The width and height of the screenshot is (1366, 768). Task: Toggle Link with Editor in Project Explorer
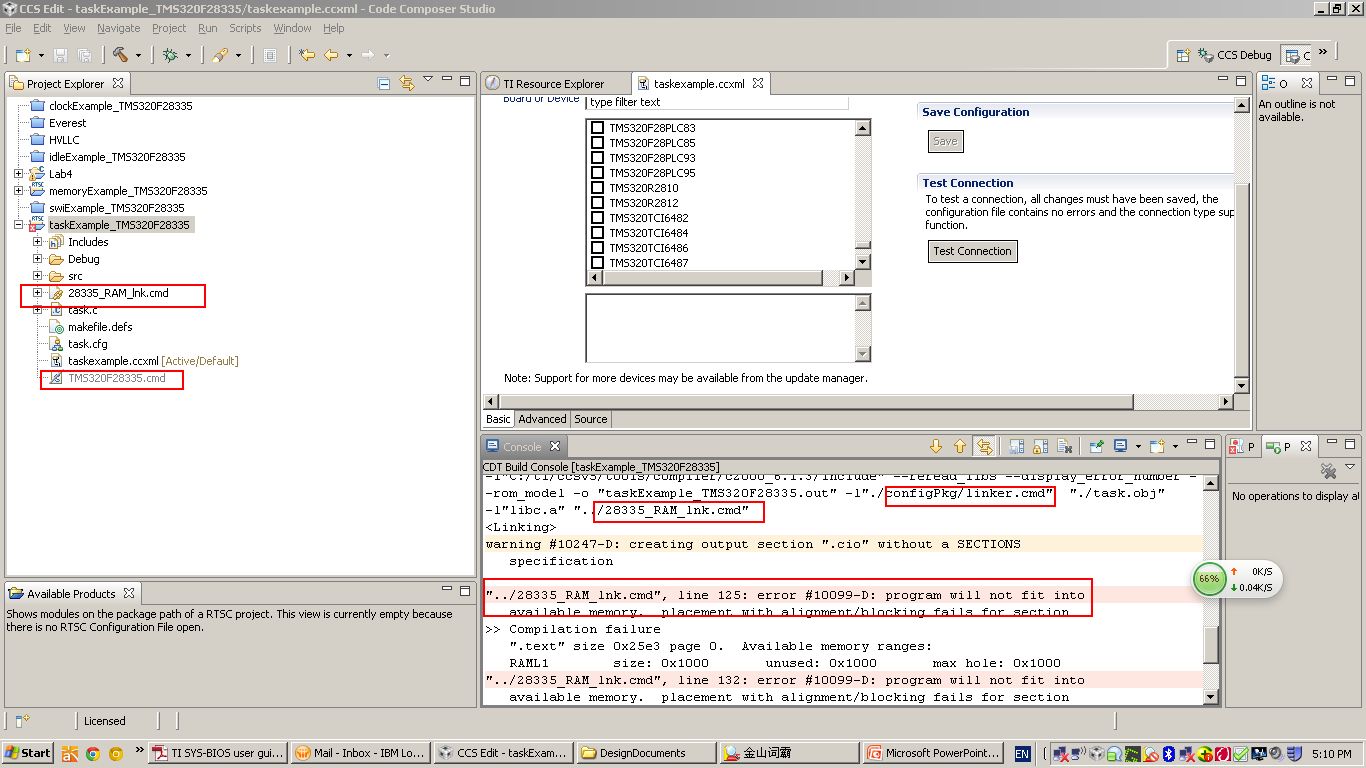[x=406, y=84]
